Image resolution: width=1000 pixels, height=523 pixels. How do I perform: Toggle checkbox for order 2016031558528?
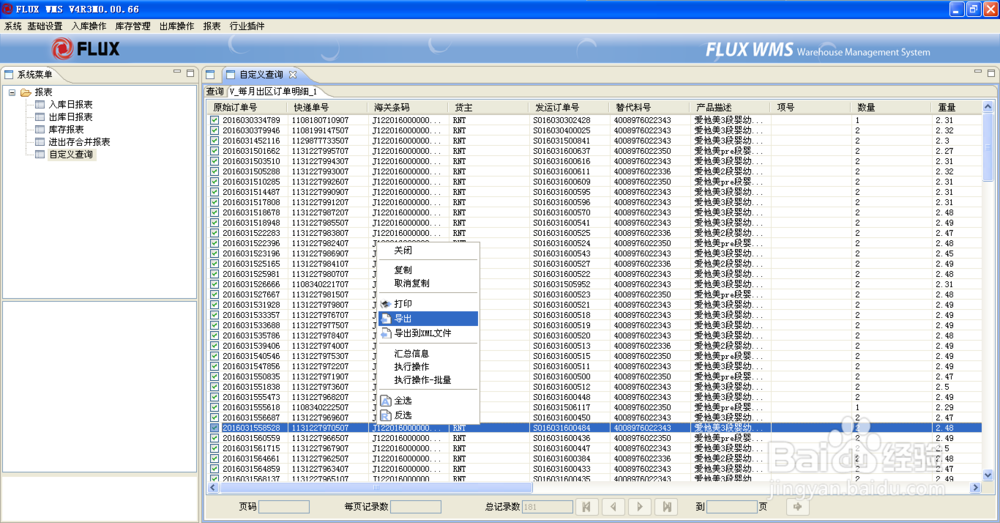[x=214, y=428]
